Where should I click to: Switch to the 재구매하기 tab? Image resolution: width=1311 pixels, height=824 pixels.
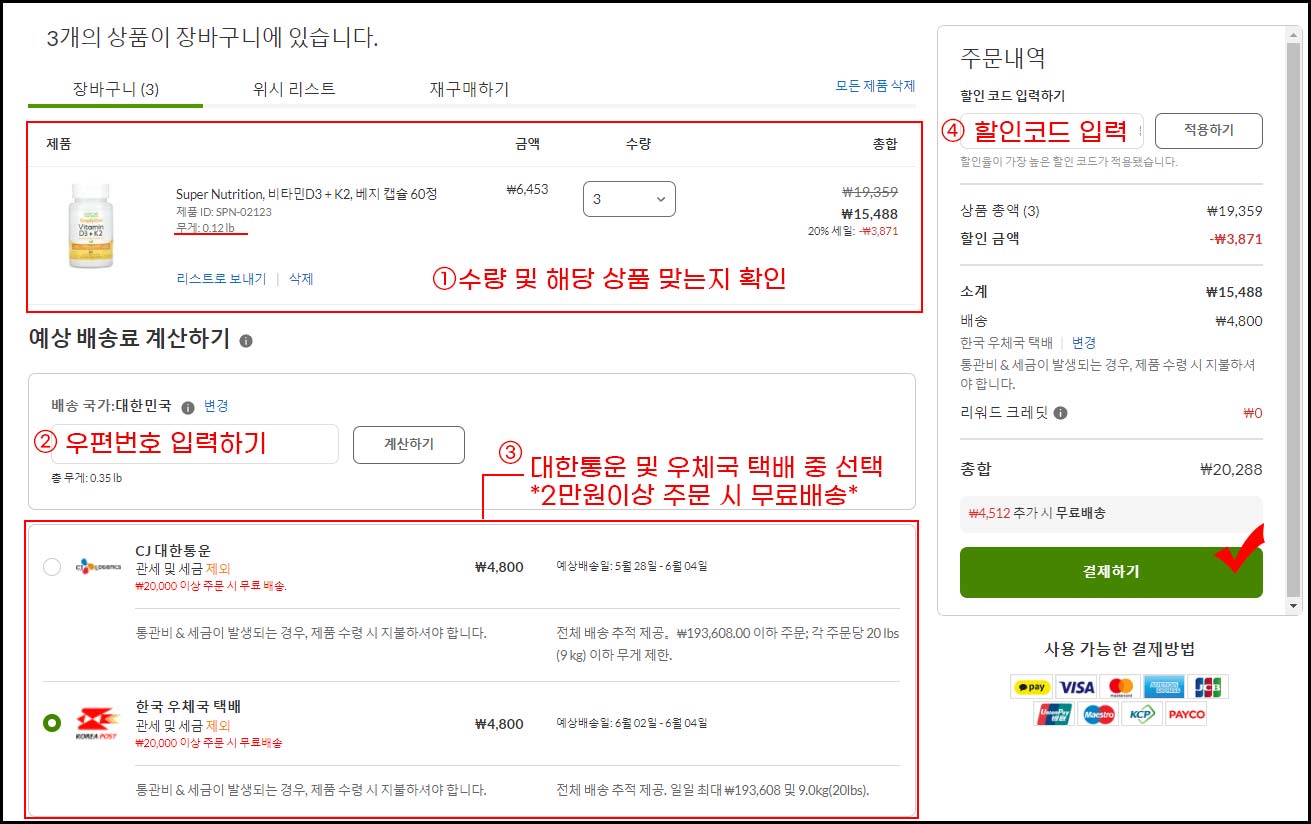(x=469, y=89)
